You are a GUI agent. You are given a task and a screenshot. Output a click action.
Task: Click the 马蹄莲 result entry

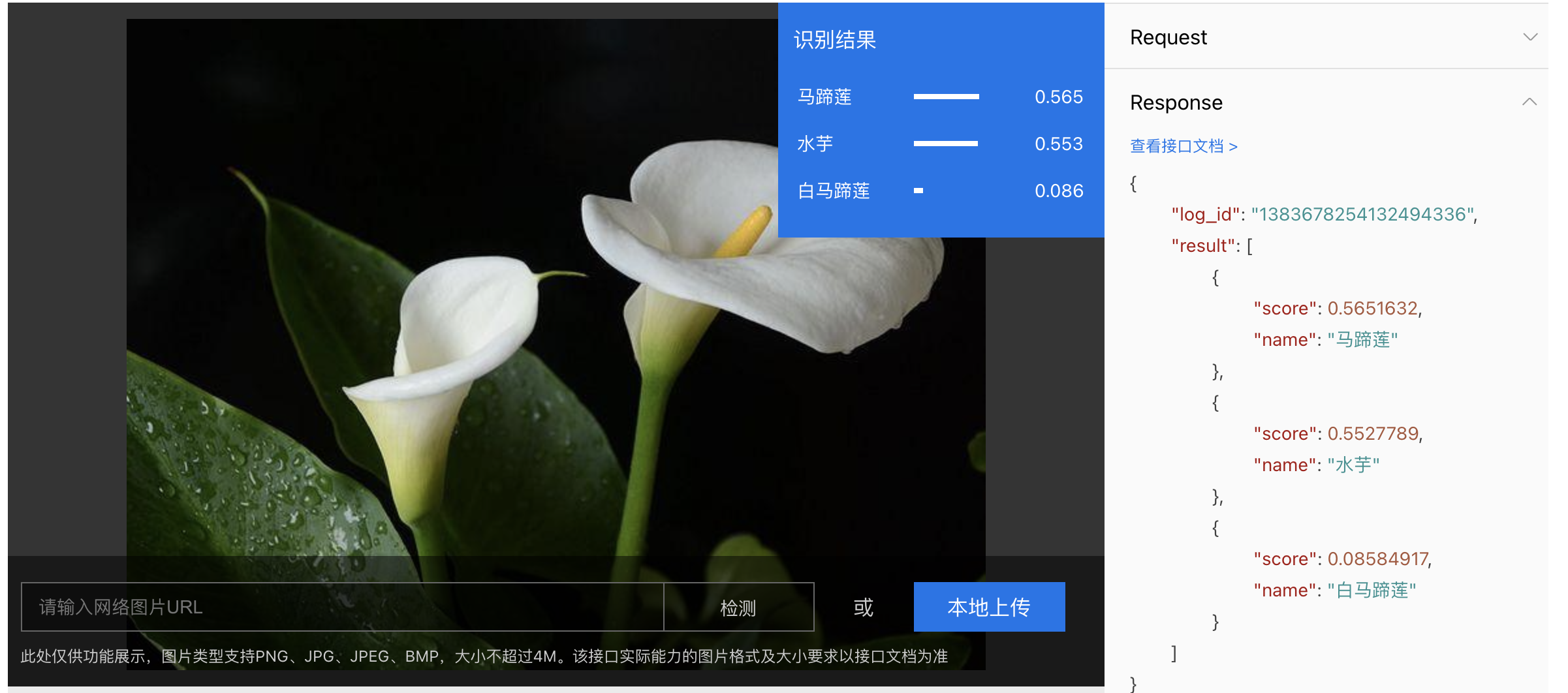826,96
